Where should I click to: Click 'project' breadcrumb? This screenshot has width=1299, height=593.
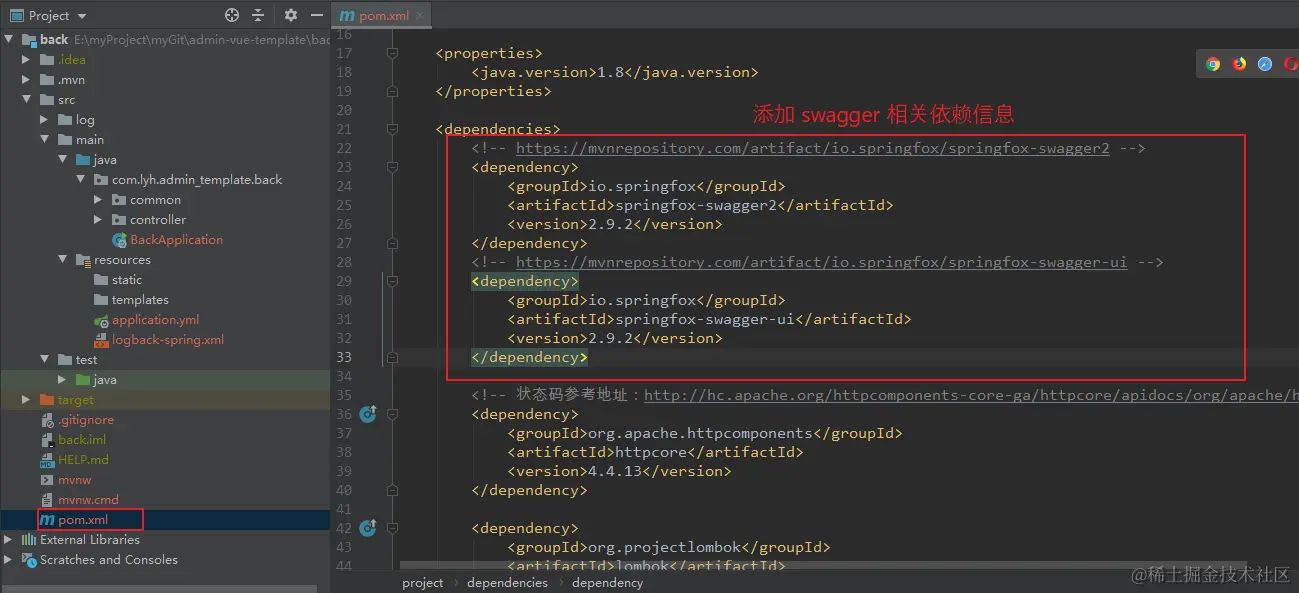pos(423,582)
